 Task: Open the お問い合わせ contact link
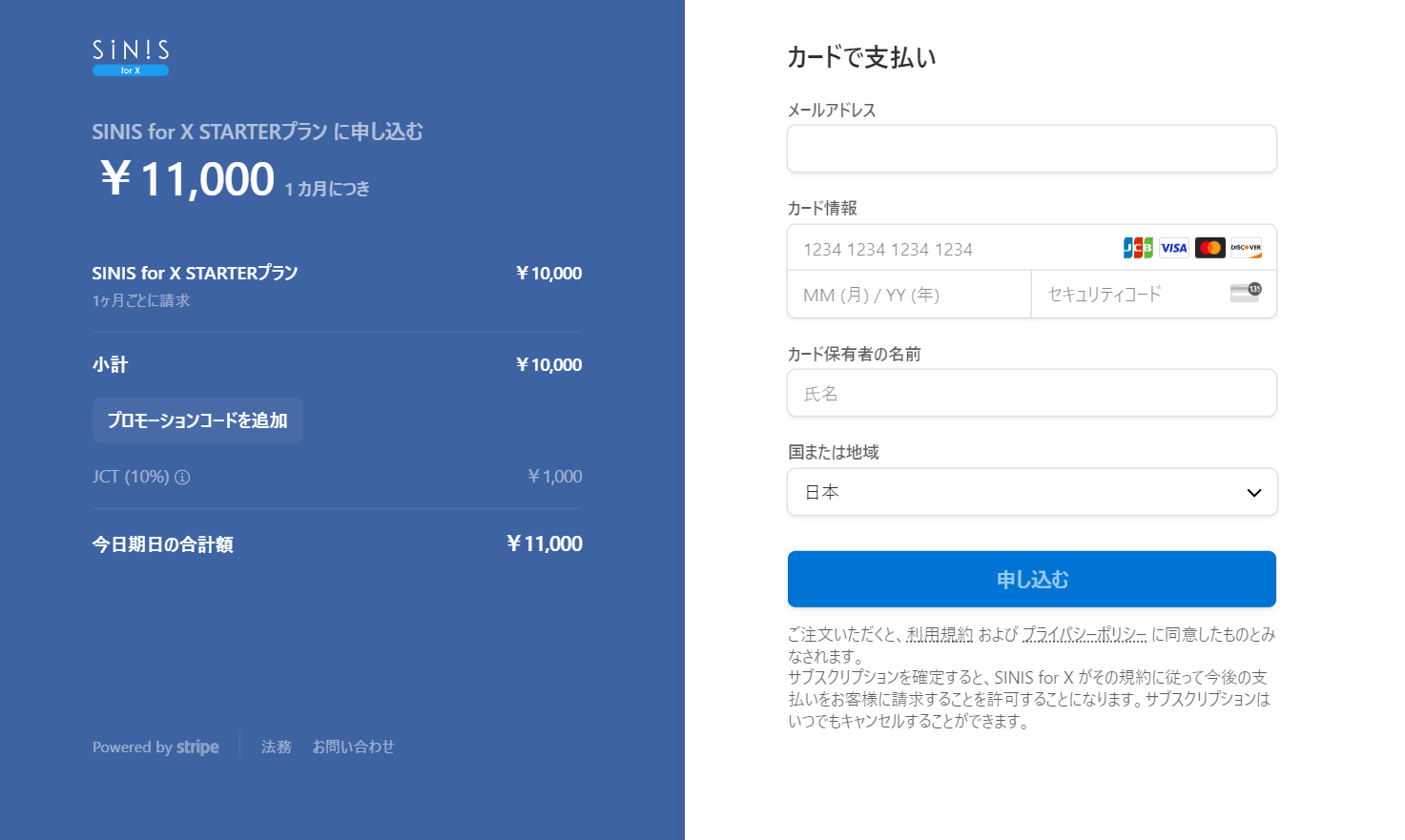click(353, 747)
